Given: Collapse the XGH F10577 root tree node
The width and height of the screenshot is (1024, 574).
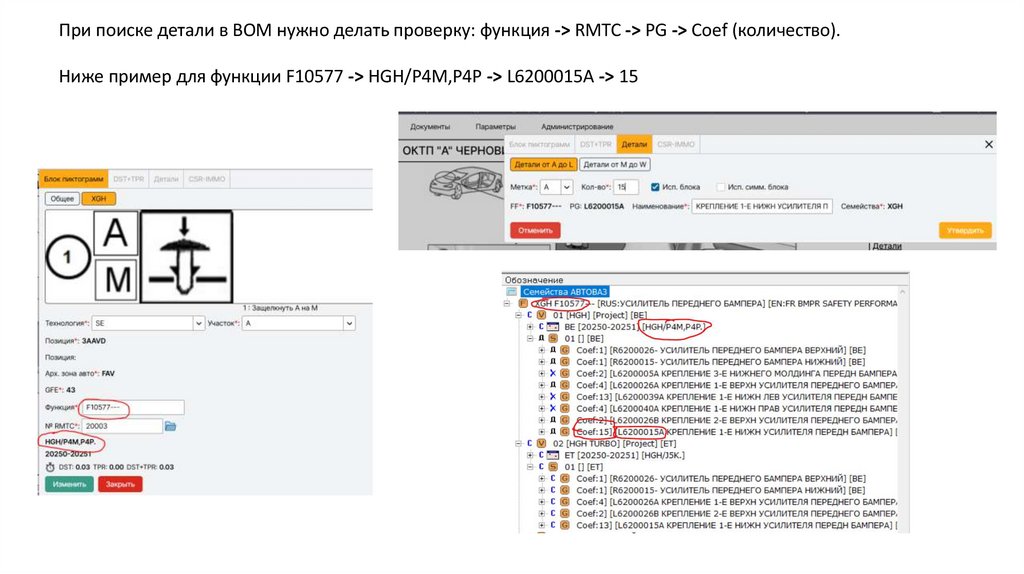Looking at the screenshot, I should click(507, 304).
